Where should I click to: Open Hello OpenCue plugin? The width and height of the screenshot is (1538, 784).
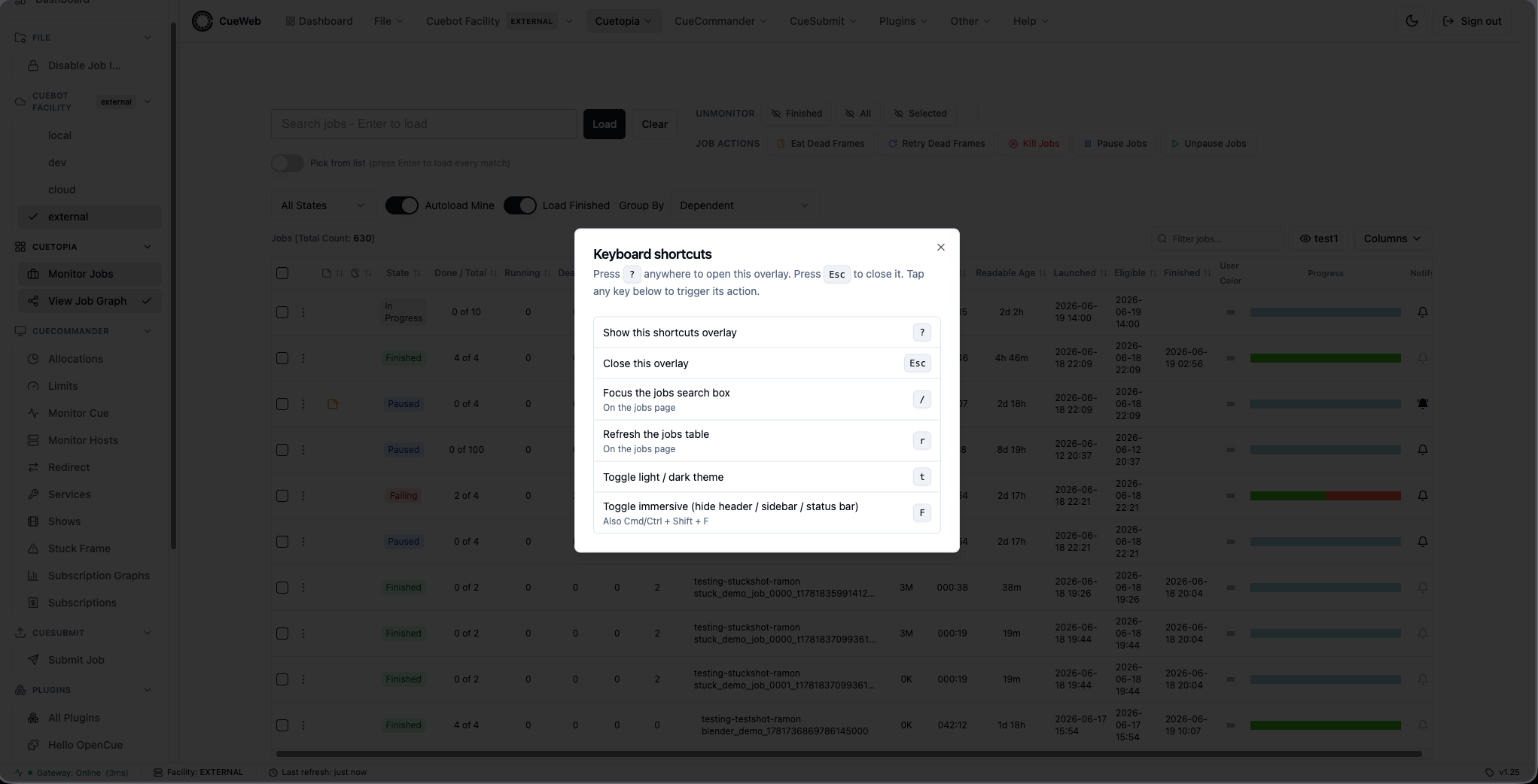tap(90, 745)
